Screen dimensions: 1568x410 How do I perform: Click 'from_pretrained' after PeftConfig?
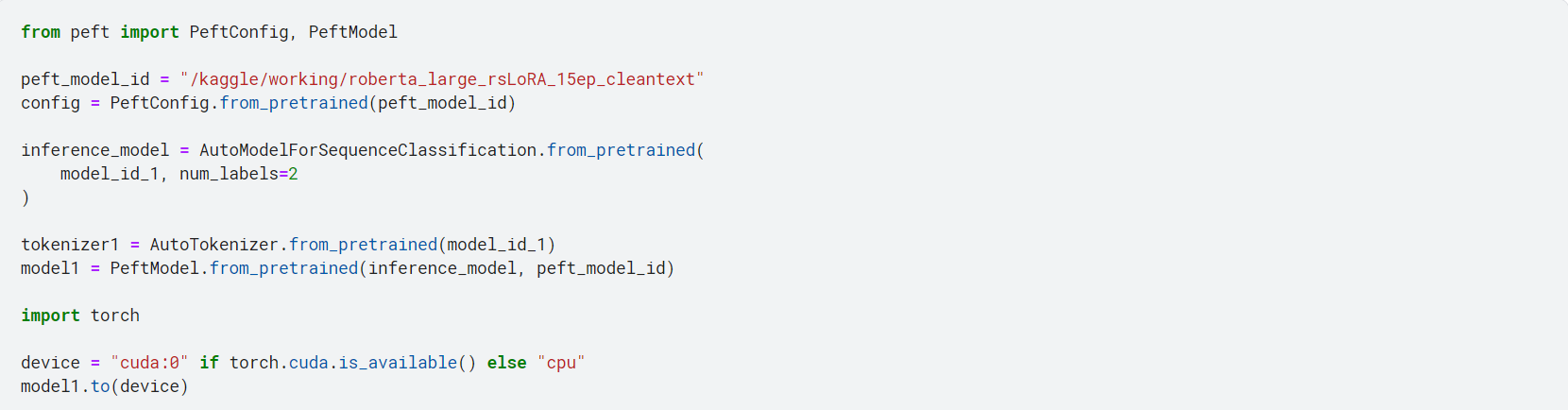click(x=294, y=103)
